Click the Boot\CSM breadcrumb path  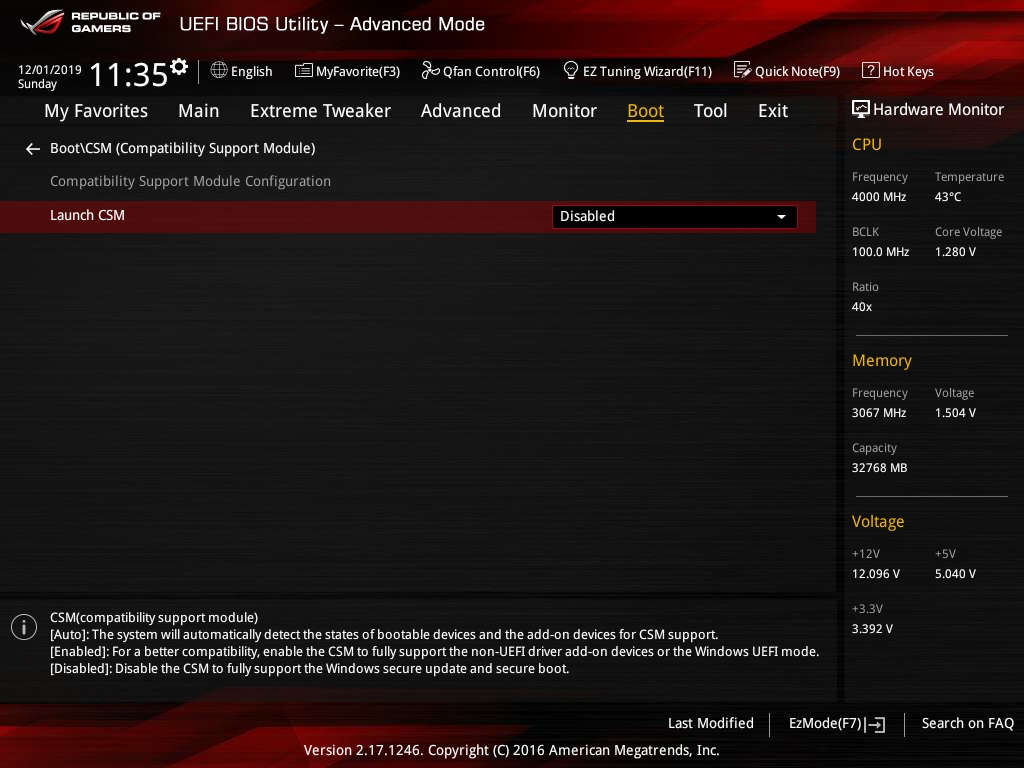[x=183, y=148]
